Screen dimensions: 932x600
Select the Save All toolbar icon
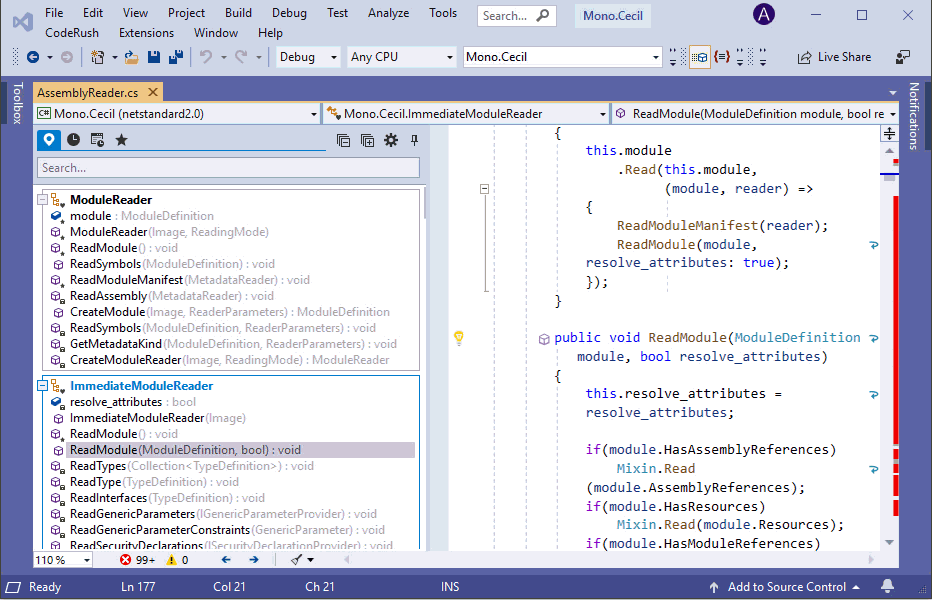coord(177,57)
